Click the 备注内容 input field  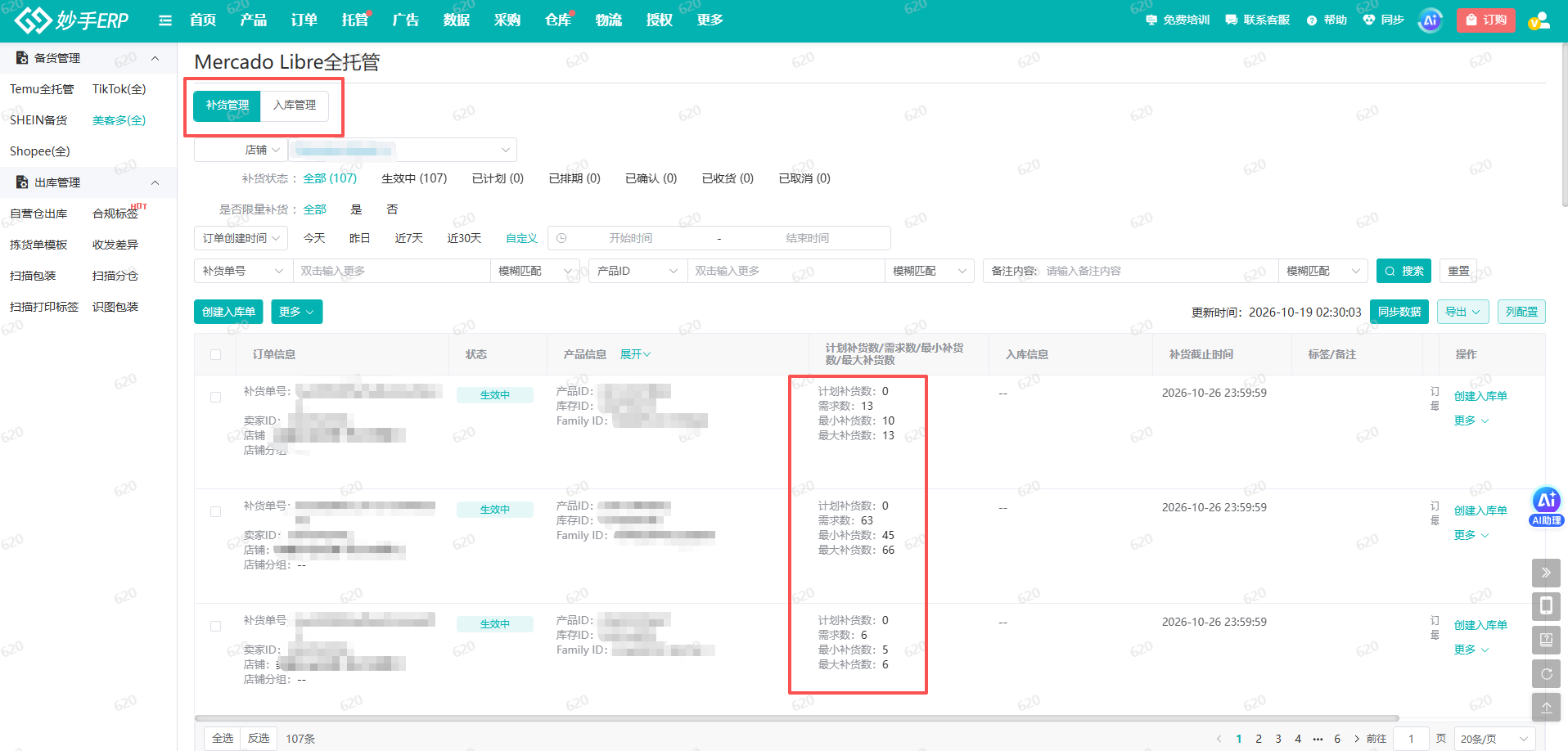coord(1157,271)
